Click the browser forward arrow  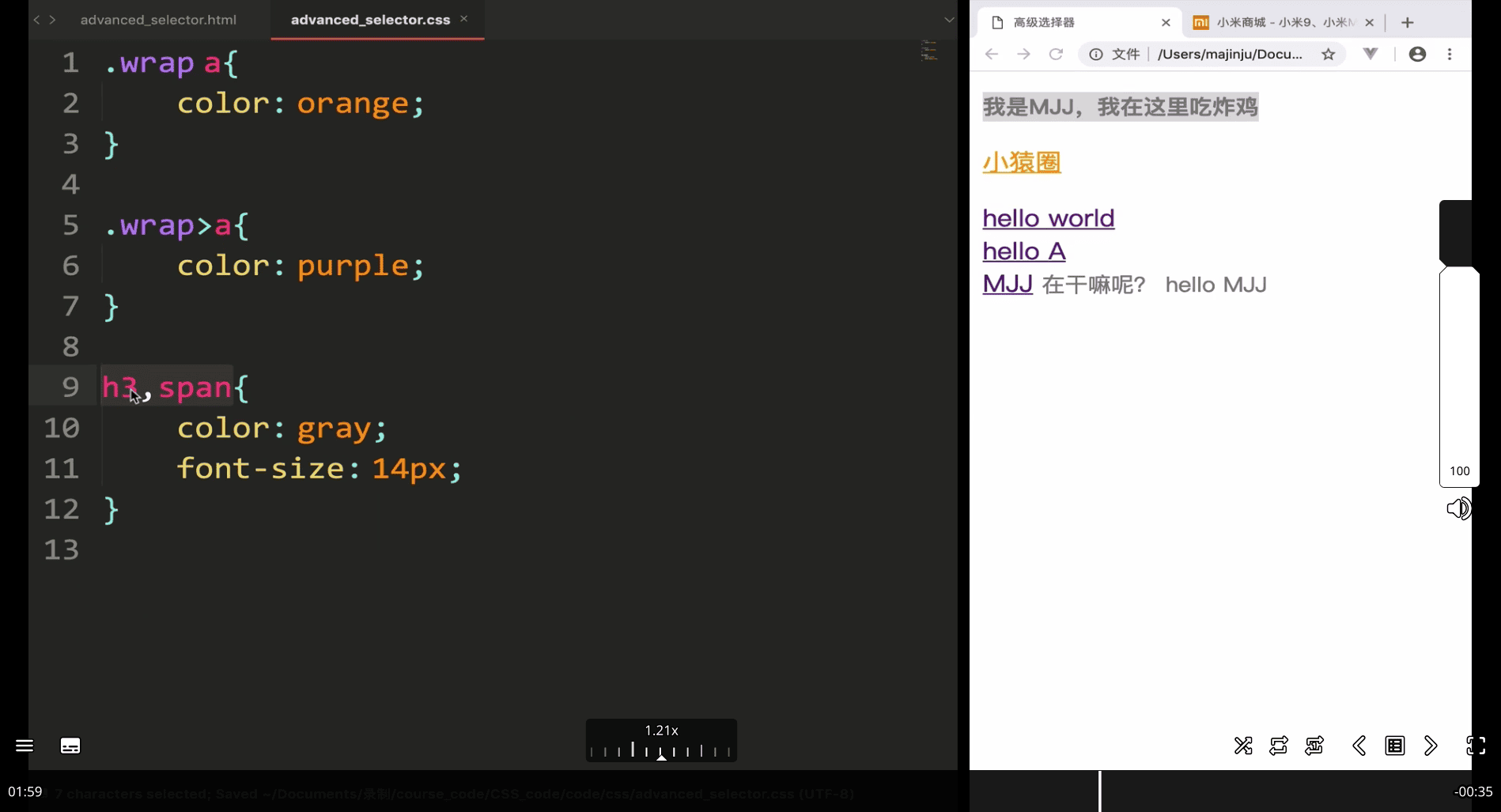(1023, 54)
